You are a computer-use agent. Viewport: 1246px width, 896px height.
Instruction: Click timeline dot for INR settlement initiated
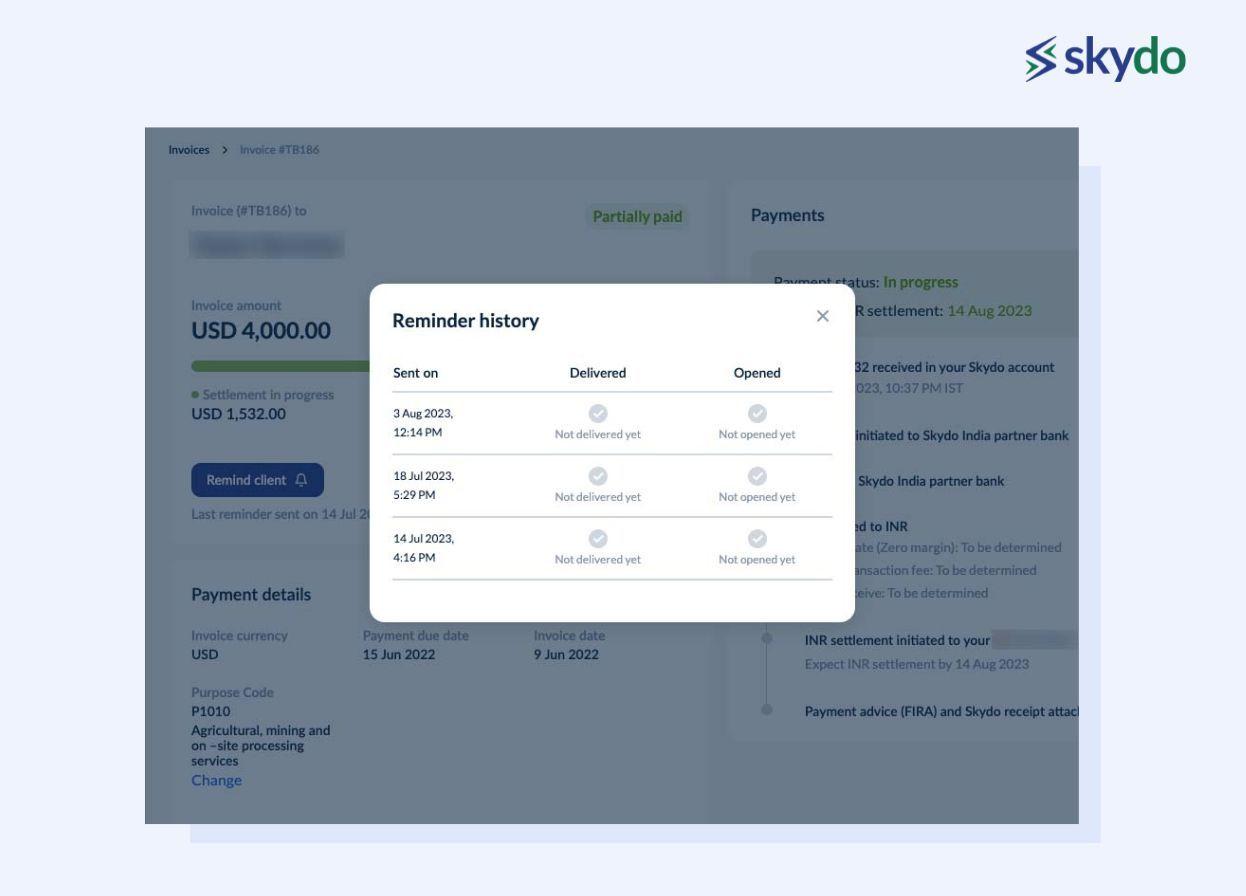(x=767, y=638)
